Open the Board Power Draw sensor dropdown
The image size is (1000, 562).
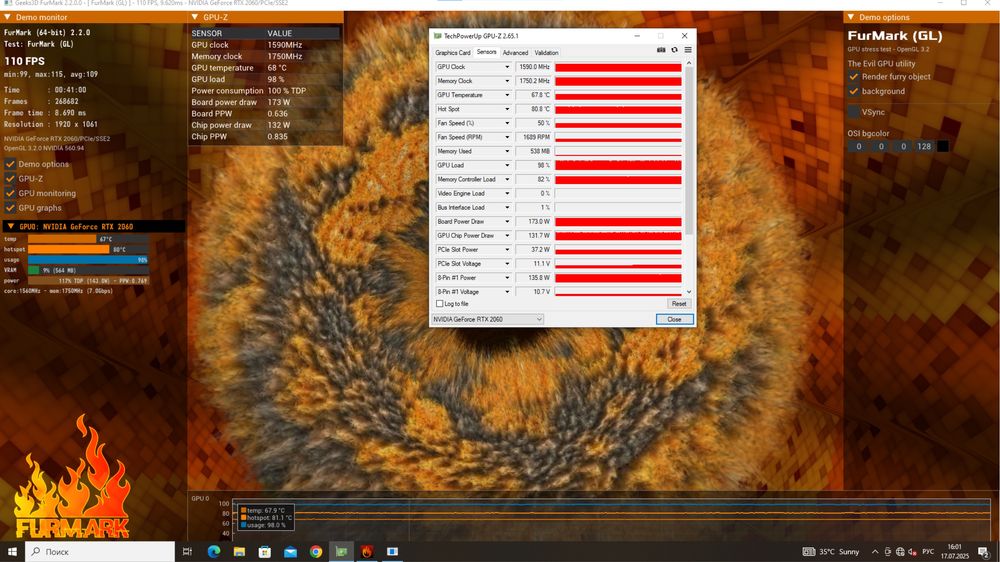coord(507,221)
